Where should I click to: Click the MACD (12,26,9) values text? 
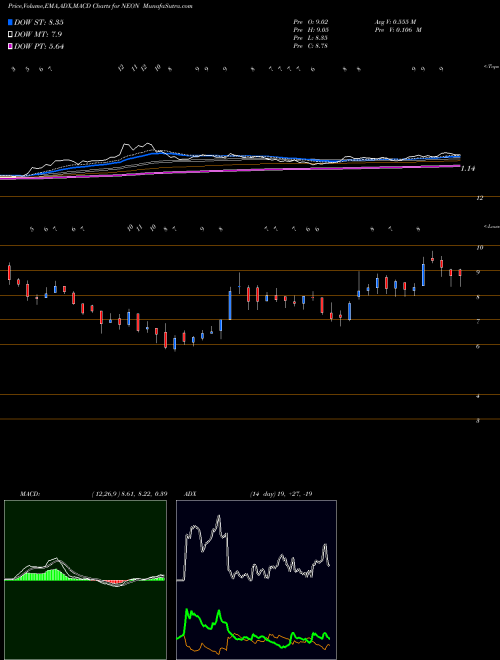[x=129, y=494]
